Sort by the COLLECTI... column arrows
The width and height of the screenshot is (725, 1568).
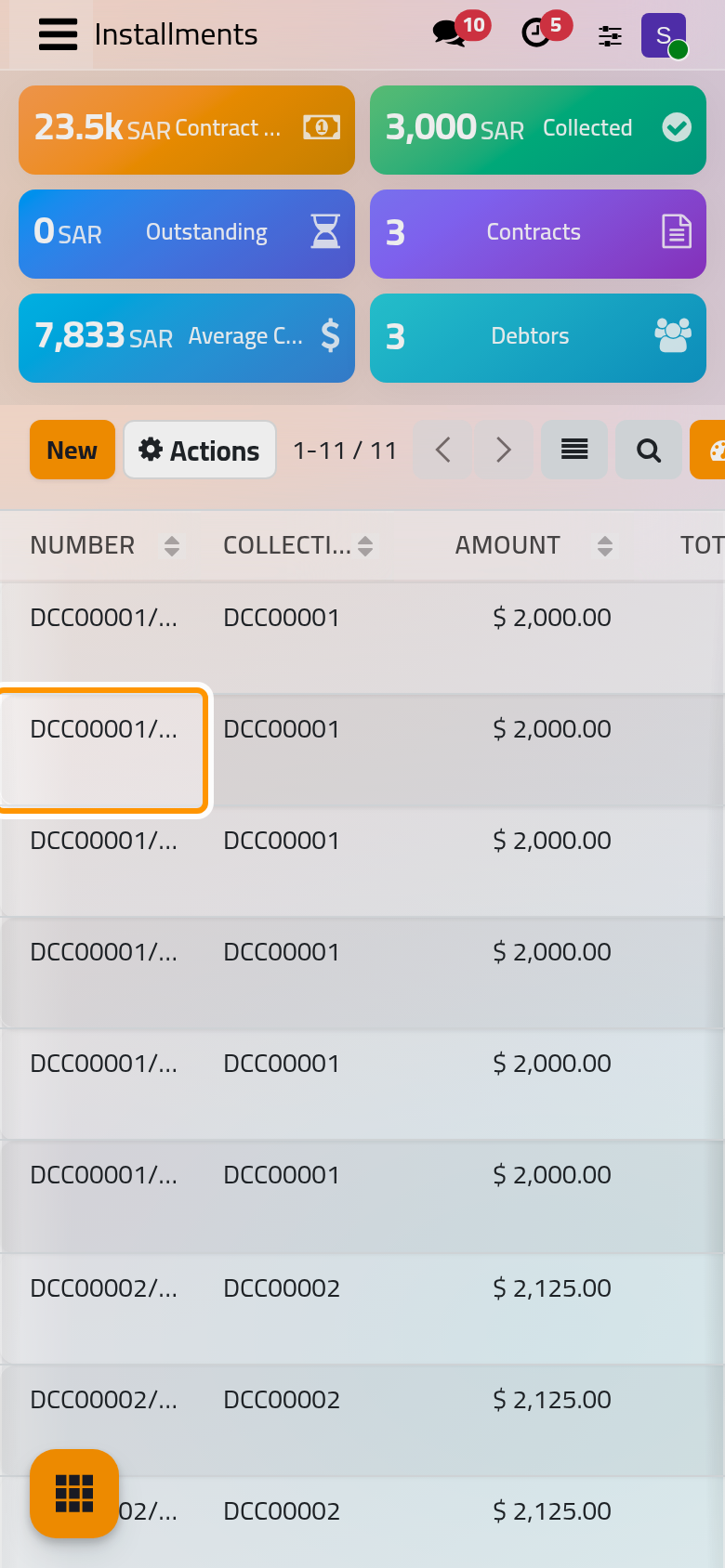pos(365,546)
